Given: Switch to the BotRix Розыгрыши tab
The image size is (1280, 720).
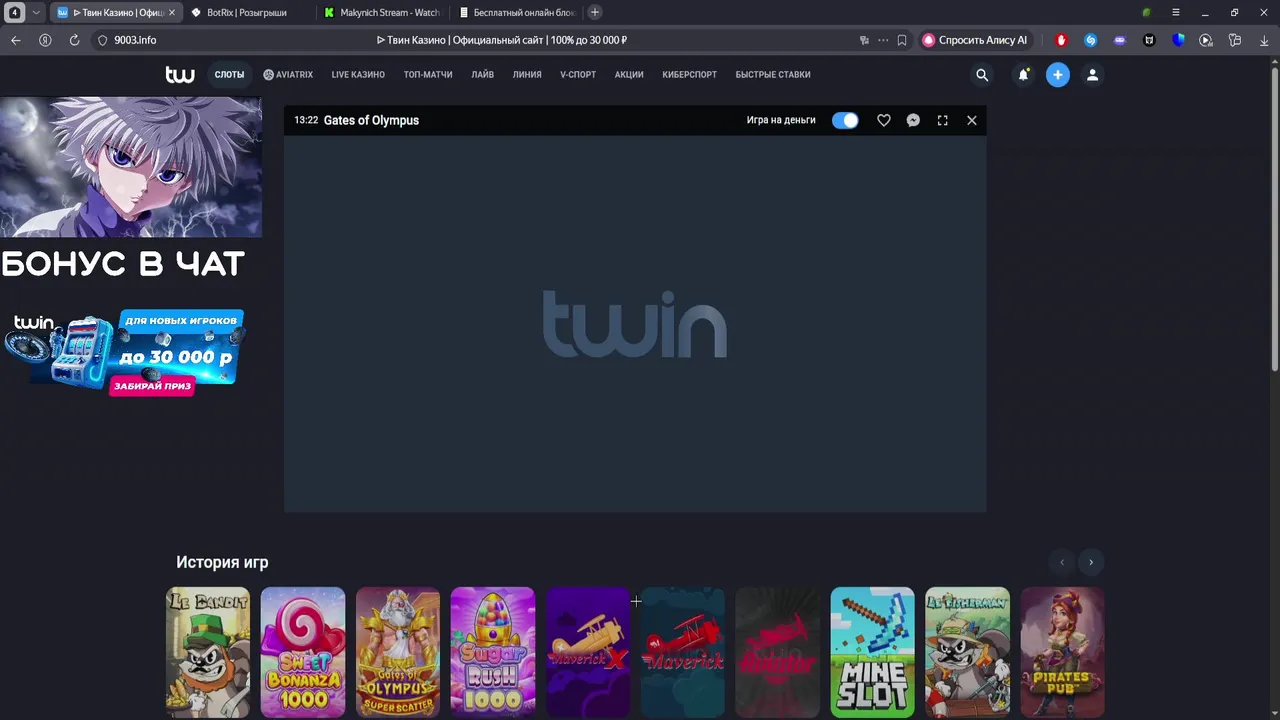Looking at the screenshot, I should coord(247,12).
